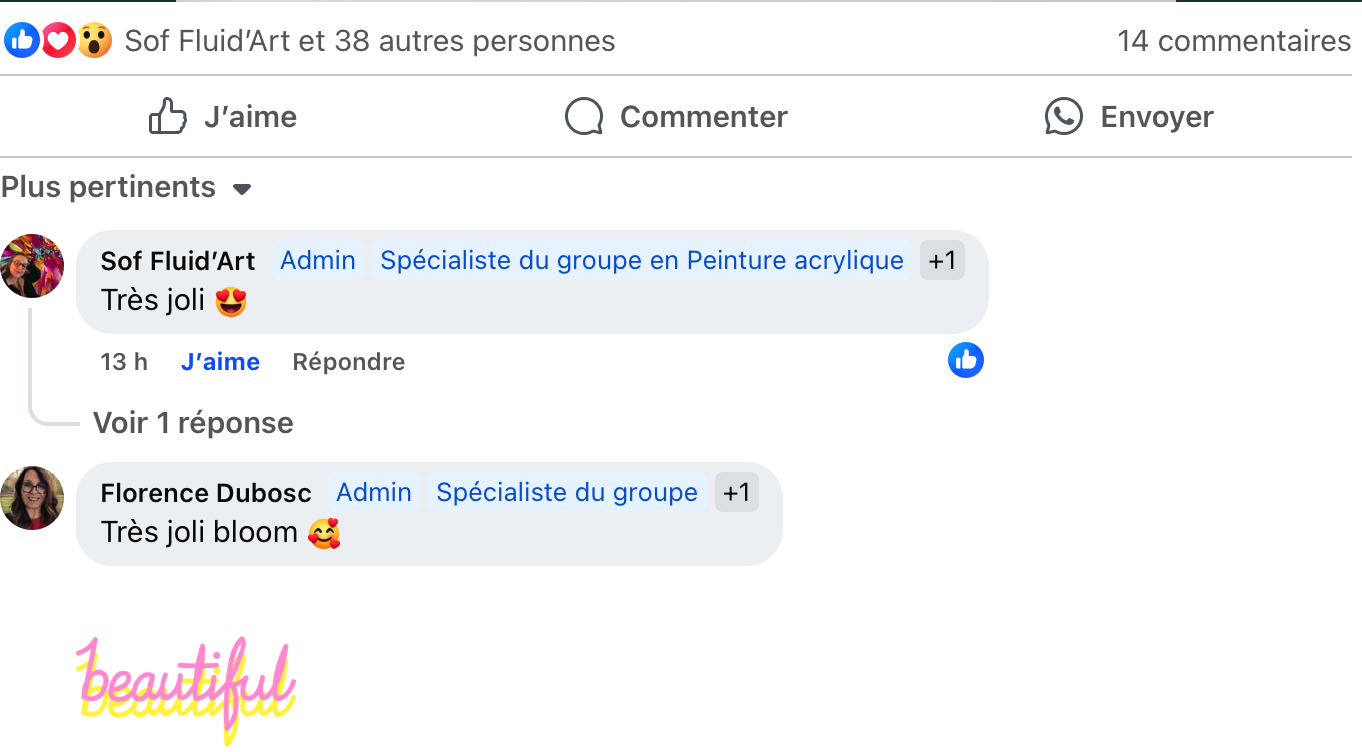Click the red heart reaction icon
This screenshot has height=752, width=1362.
58,41
